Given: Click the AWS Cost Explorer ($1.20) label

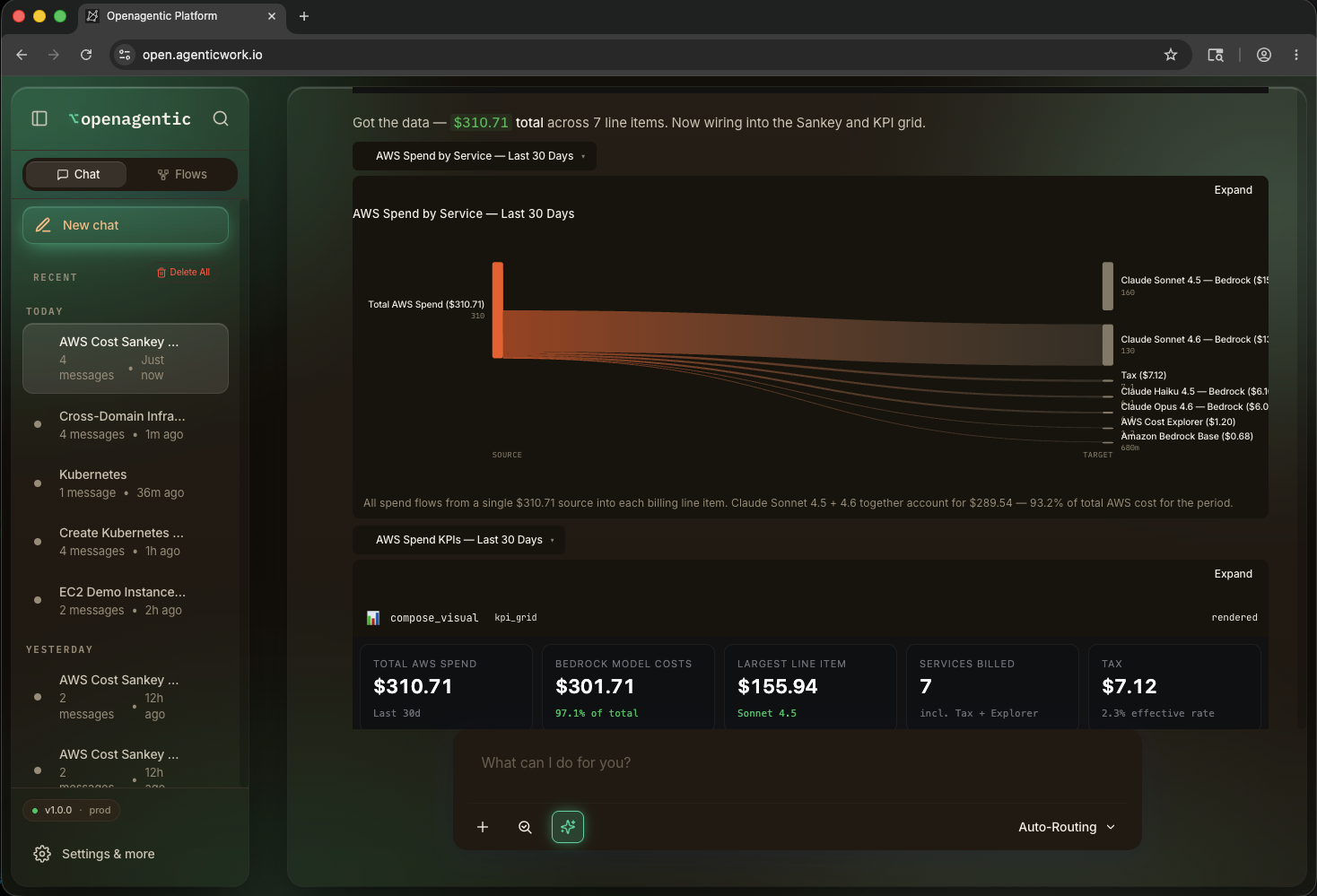Looking at the screenshot, I should (x=1178, y=422).
